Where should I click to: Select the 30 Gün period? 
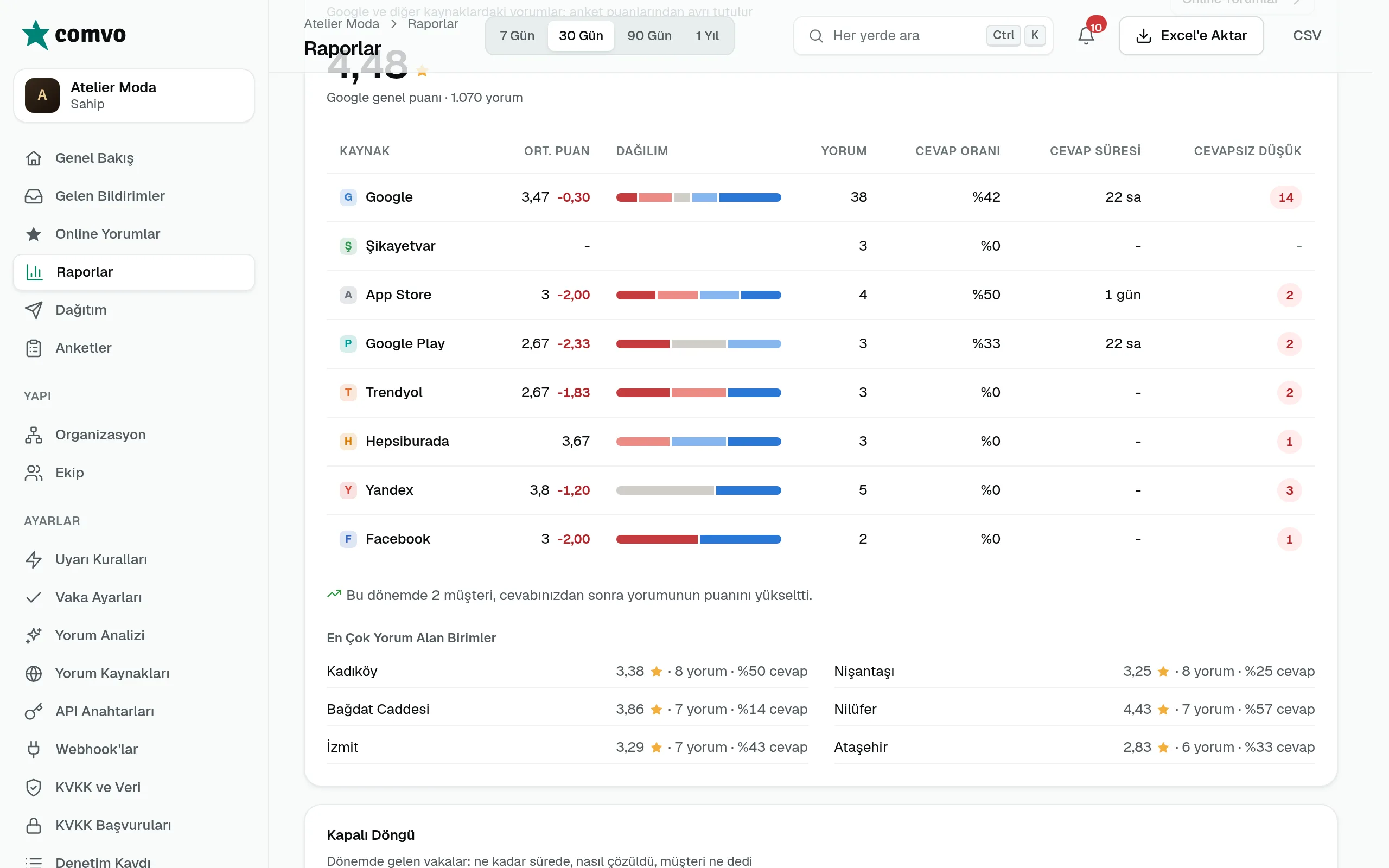[x=581, y=36]
